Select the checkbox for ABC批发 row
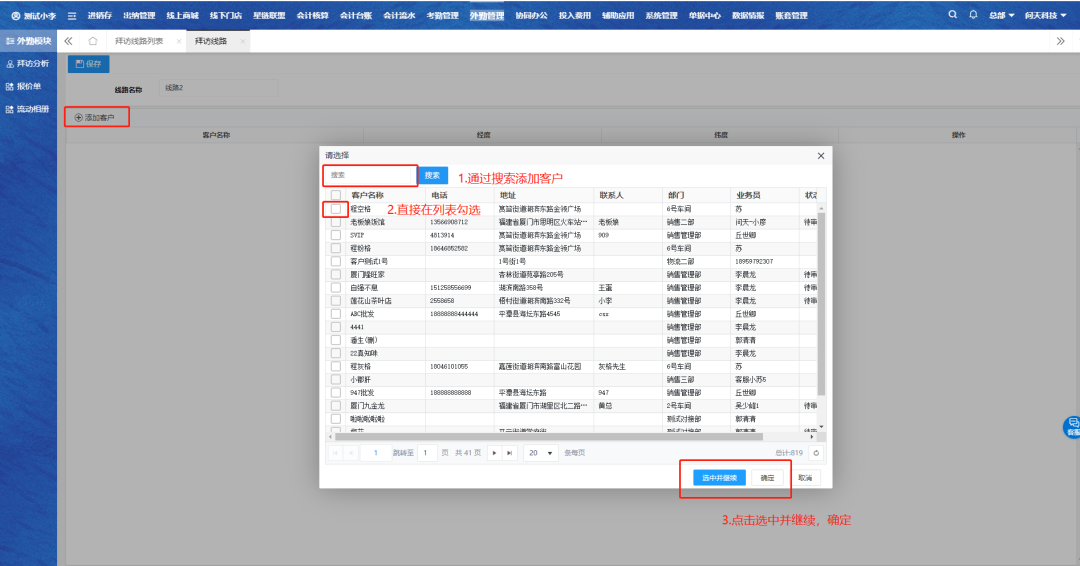 [x=336, y=314]
